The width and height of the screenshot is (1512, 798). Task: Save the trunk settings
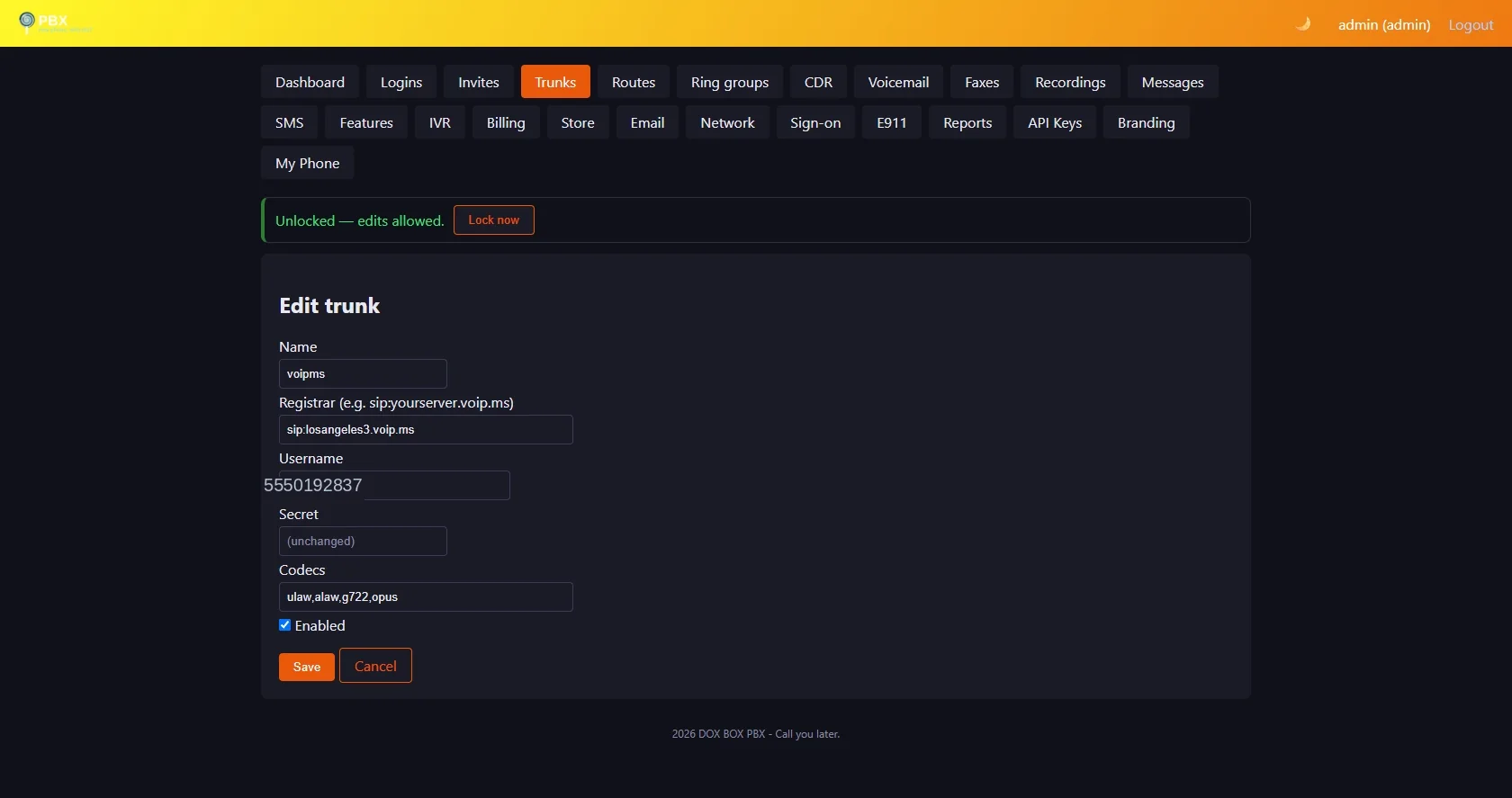pos(307,667)
